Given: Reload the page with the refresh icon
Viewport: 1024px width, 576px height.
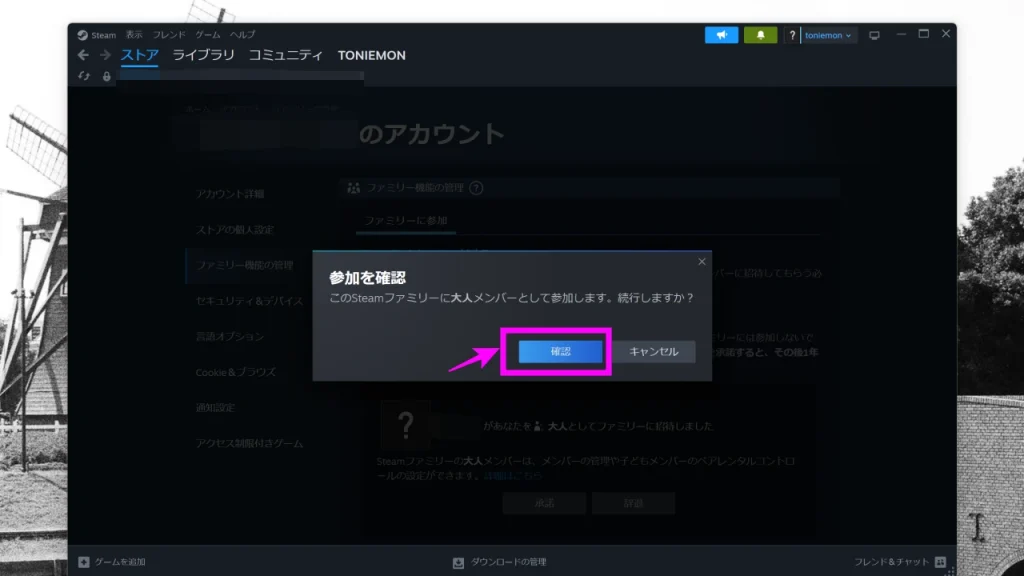Looking at the screenshot, I should click(x=84, y=76).
